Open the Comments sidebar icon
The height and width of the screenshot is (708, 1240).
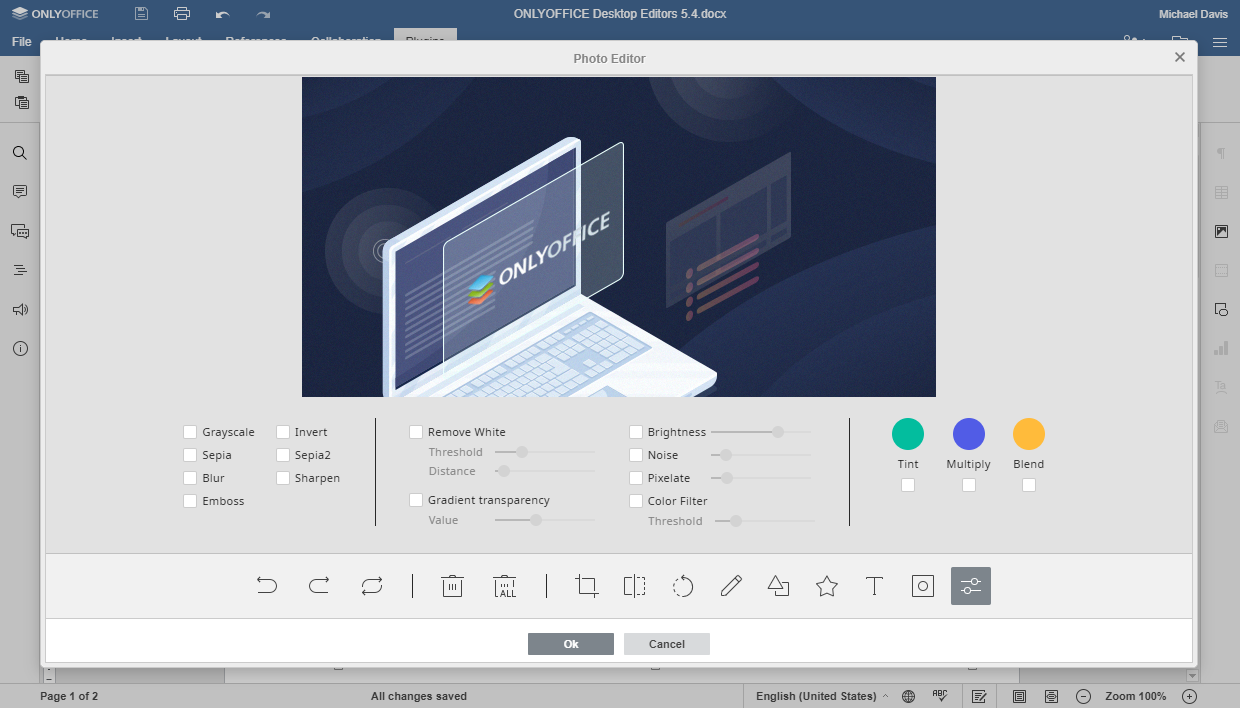coord(20,191)
